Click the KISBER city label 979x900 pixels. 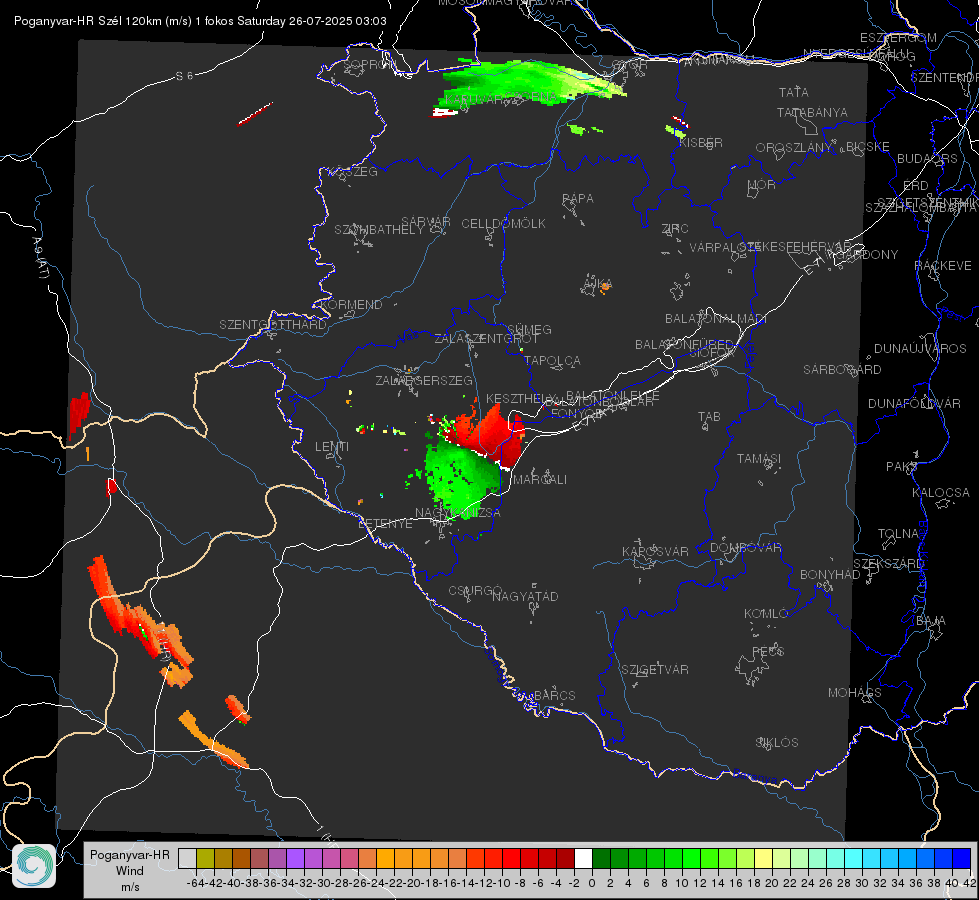click(x=701, y=143)
